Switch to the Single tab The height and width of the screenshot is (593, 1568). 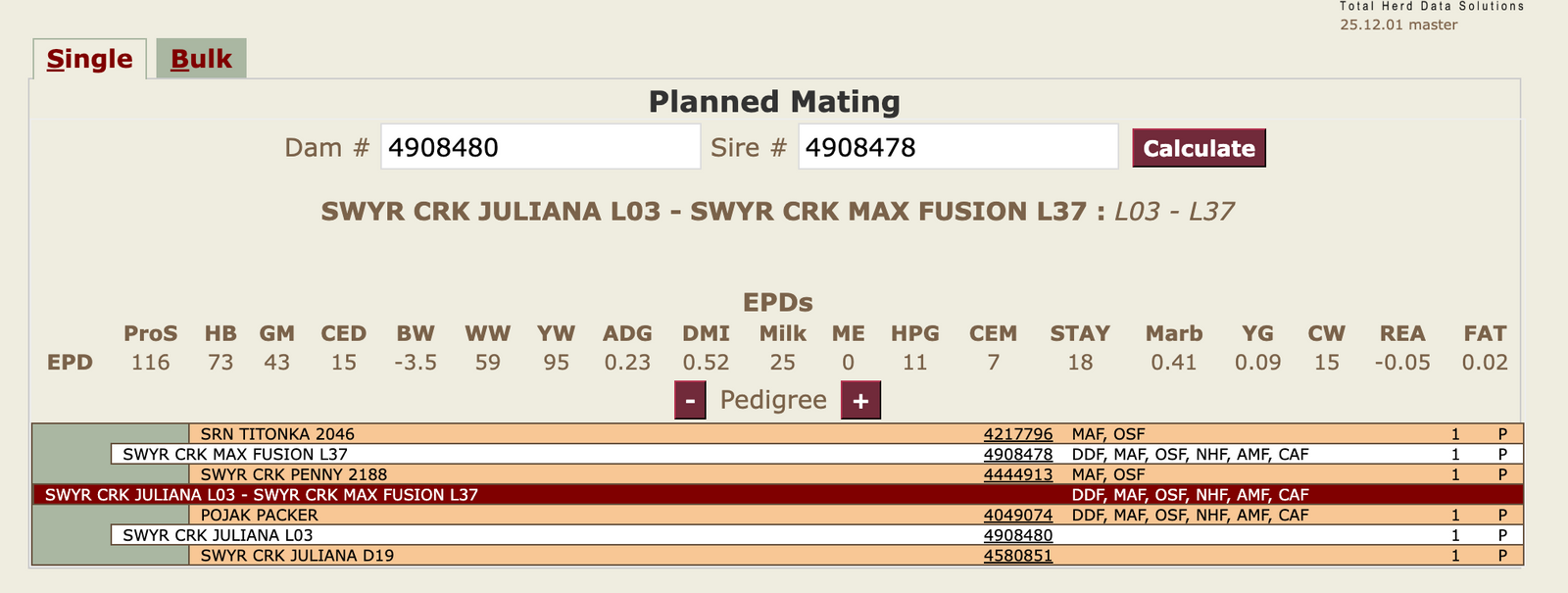(89, 59)
